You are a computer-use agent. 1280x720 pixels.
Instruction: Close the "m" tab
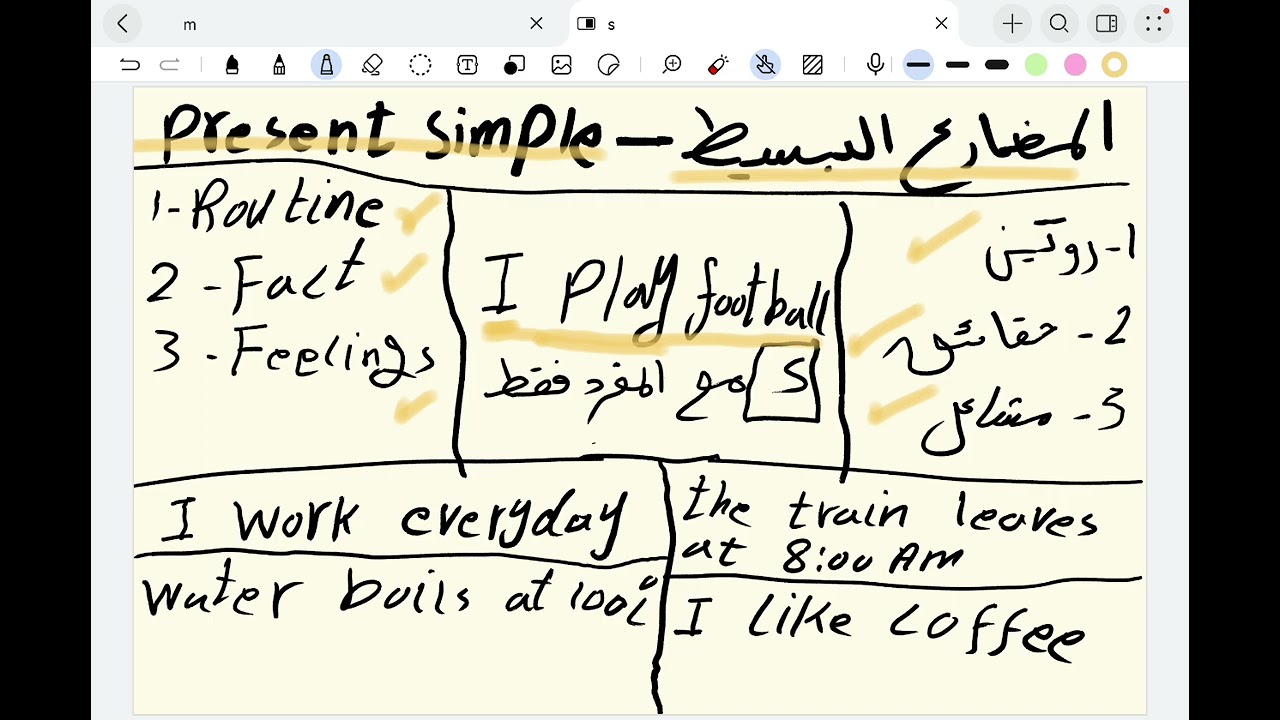536,24
